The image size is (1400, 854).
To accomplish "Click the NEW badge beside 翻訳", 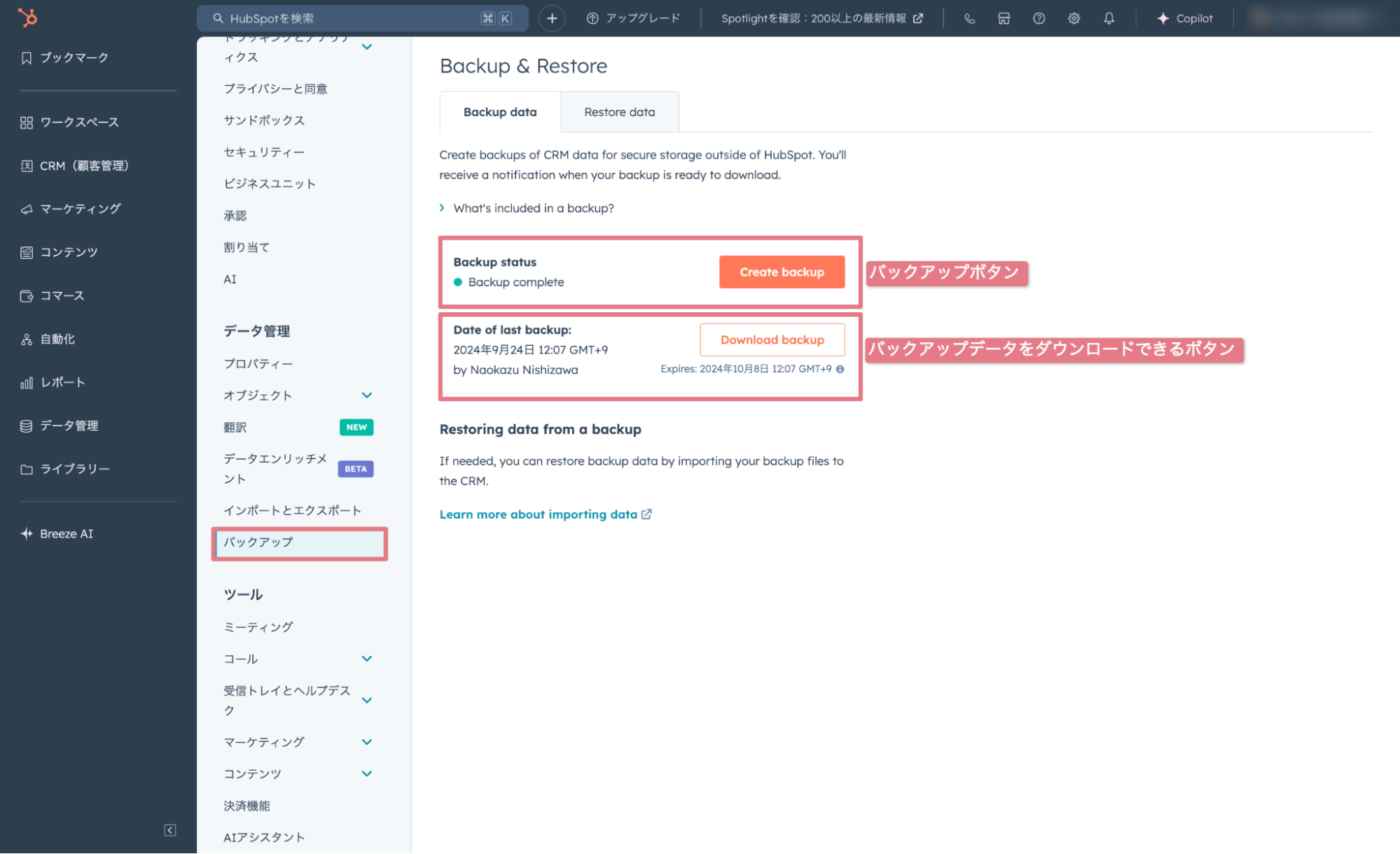I will (356, 428).
